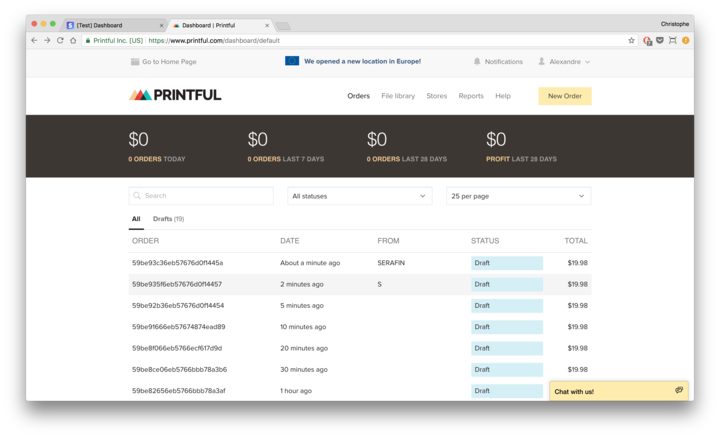720x438 pixels.
Task: Focus the Search input field
Action: [x=201, y=196]
